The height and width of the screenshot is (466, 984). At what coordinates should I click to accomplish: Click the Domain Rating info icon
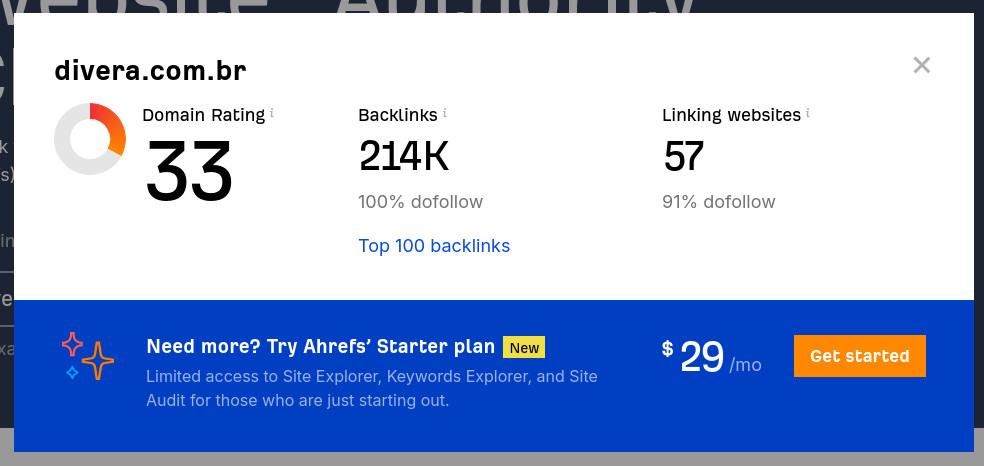(272, 114)
